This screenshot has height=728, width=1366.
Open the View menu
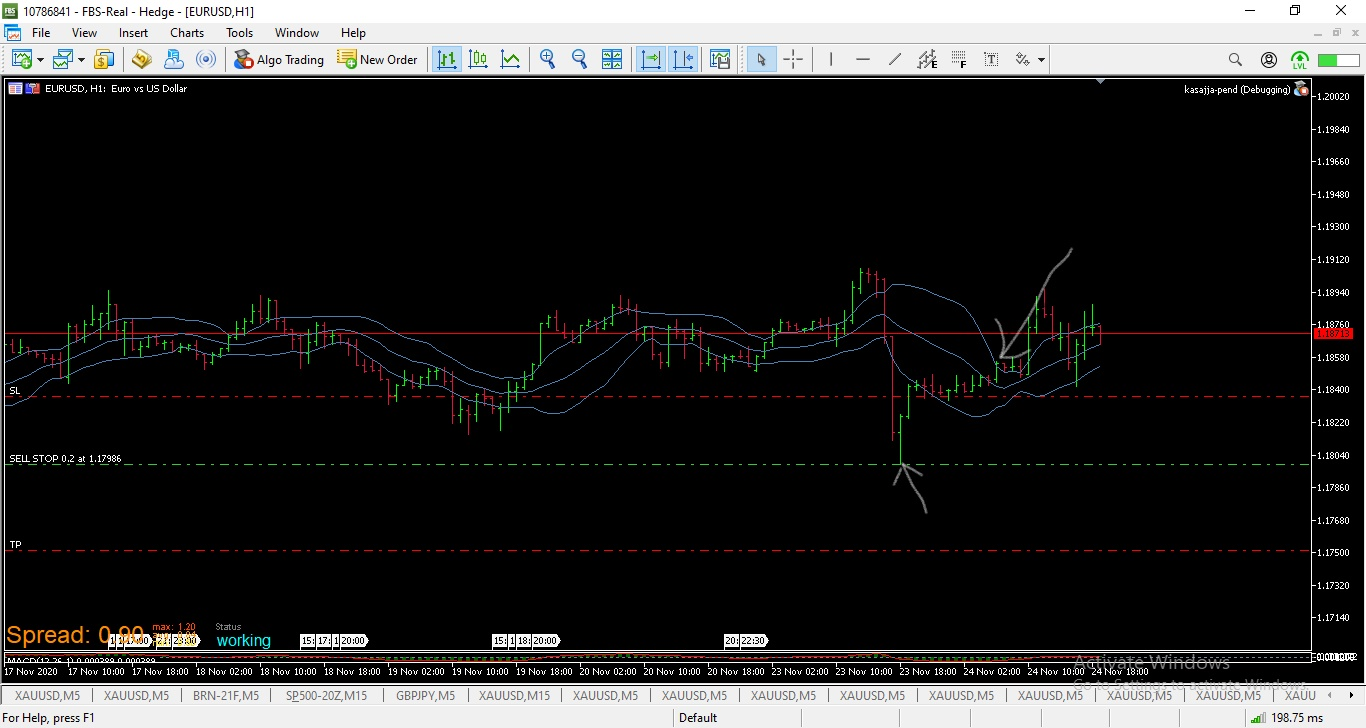[85, 33]
